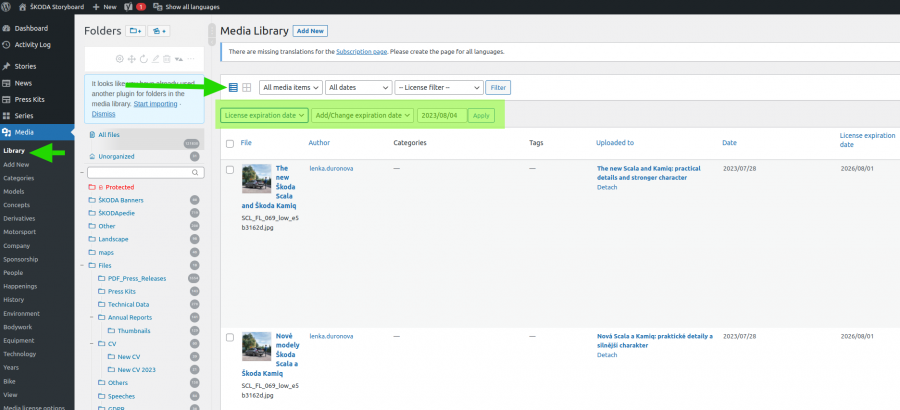Open folder settings gear icon
Image resolution: width=900 pixels, height=410 pixels.
119,59
